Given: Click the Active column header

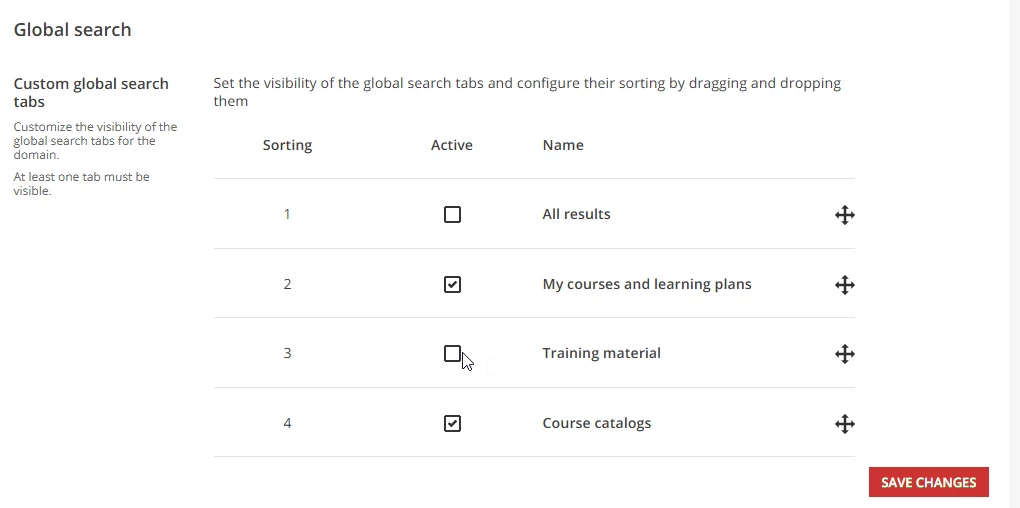Looking at the screenshot, I should (451, 145).
